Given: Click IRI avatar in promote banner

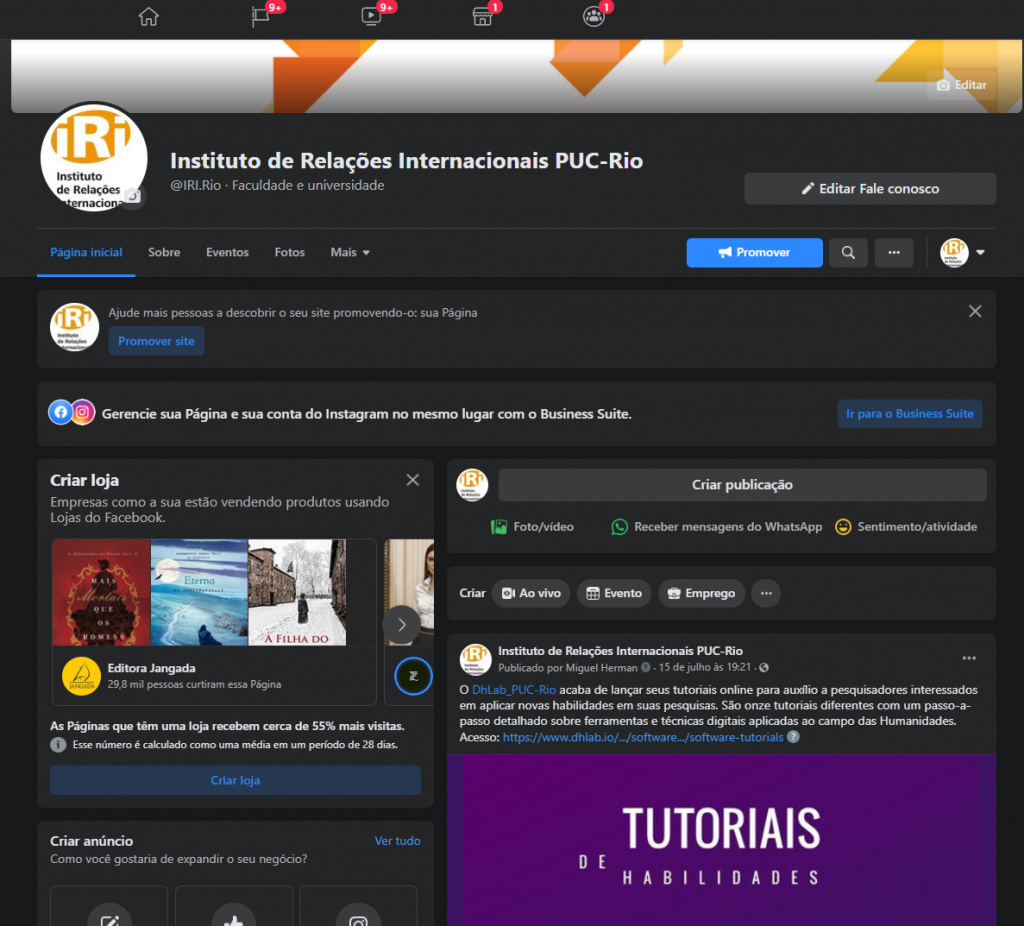Looking at the screenshot, I should click(74, 327).
